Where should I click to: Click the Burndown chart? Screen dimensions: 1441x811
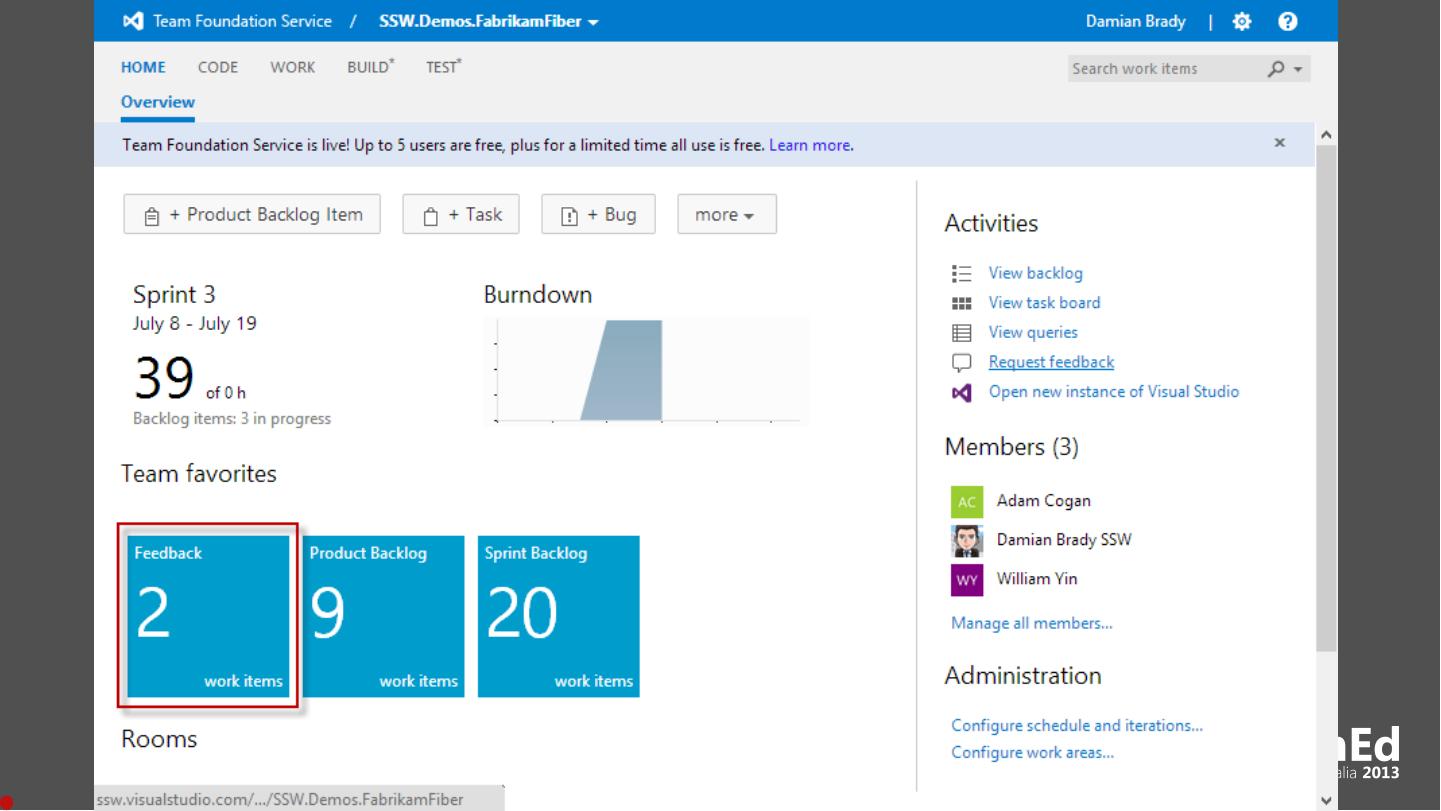point(646,371)
